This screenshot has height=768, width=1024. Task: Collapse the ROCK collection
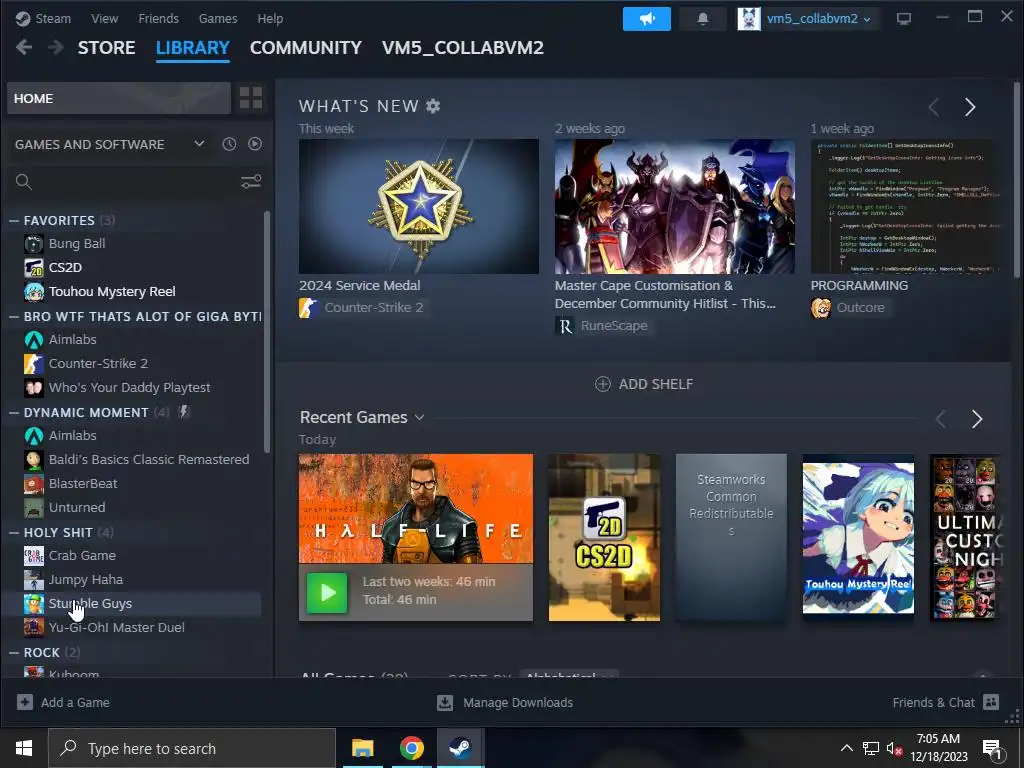14,652
